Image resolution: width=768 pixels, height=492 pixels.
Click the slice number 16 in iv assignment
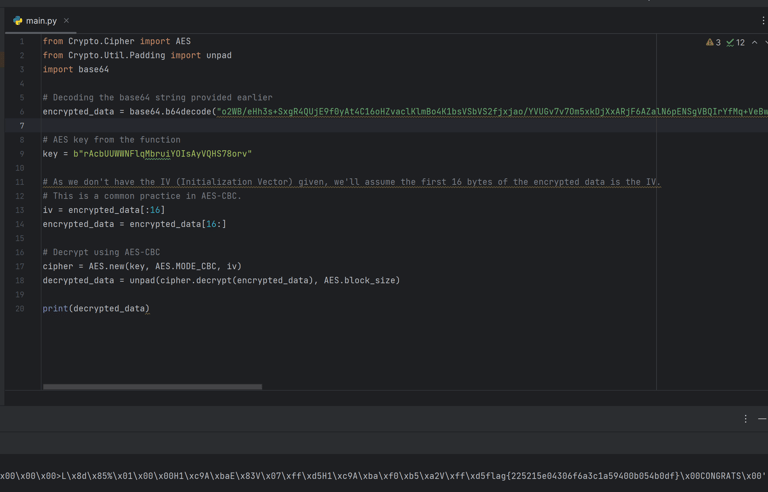[155, 210]
